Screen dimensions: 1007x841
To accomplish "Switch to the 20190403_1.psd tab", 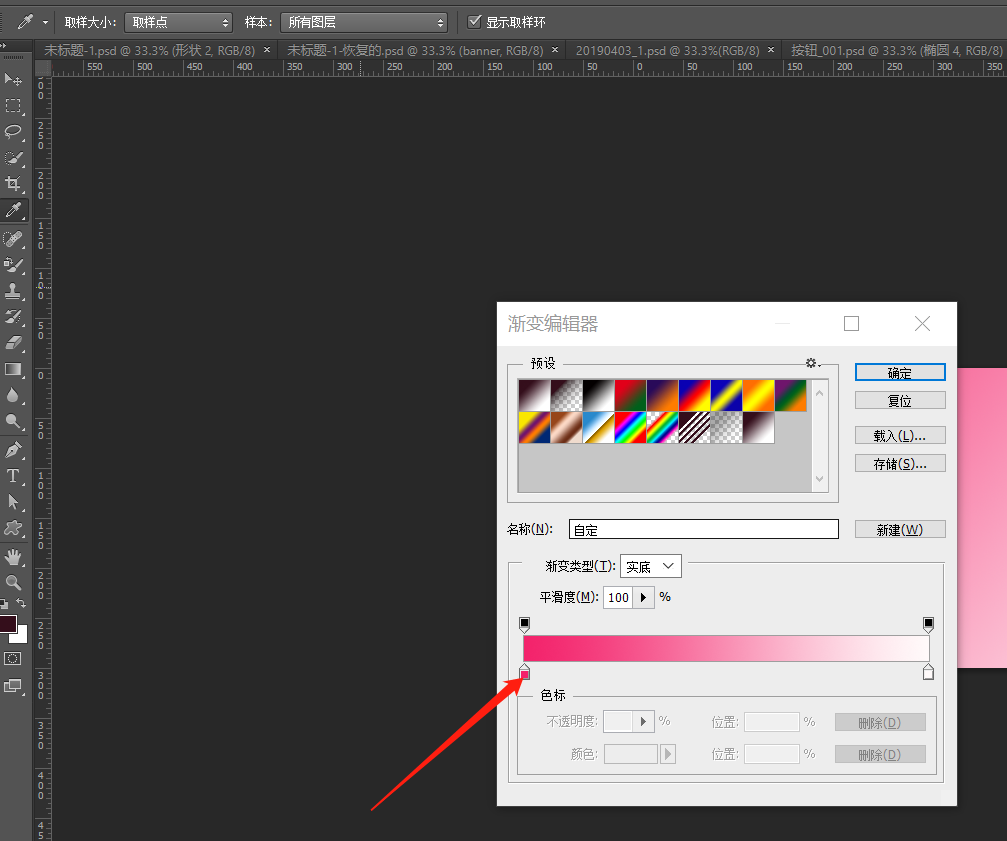I will pos(667,50).
